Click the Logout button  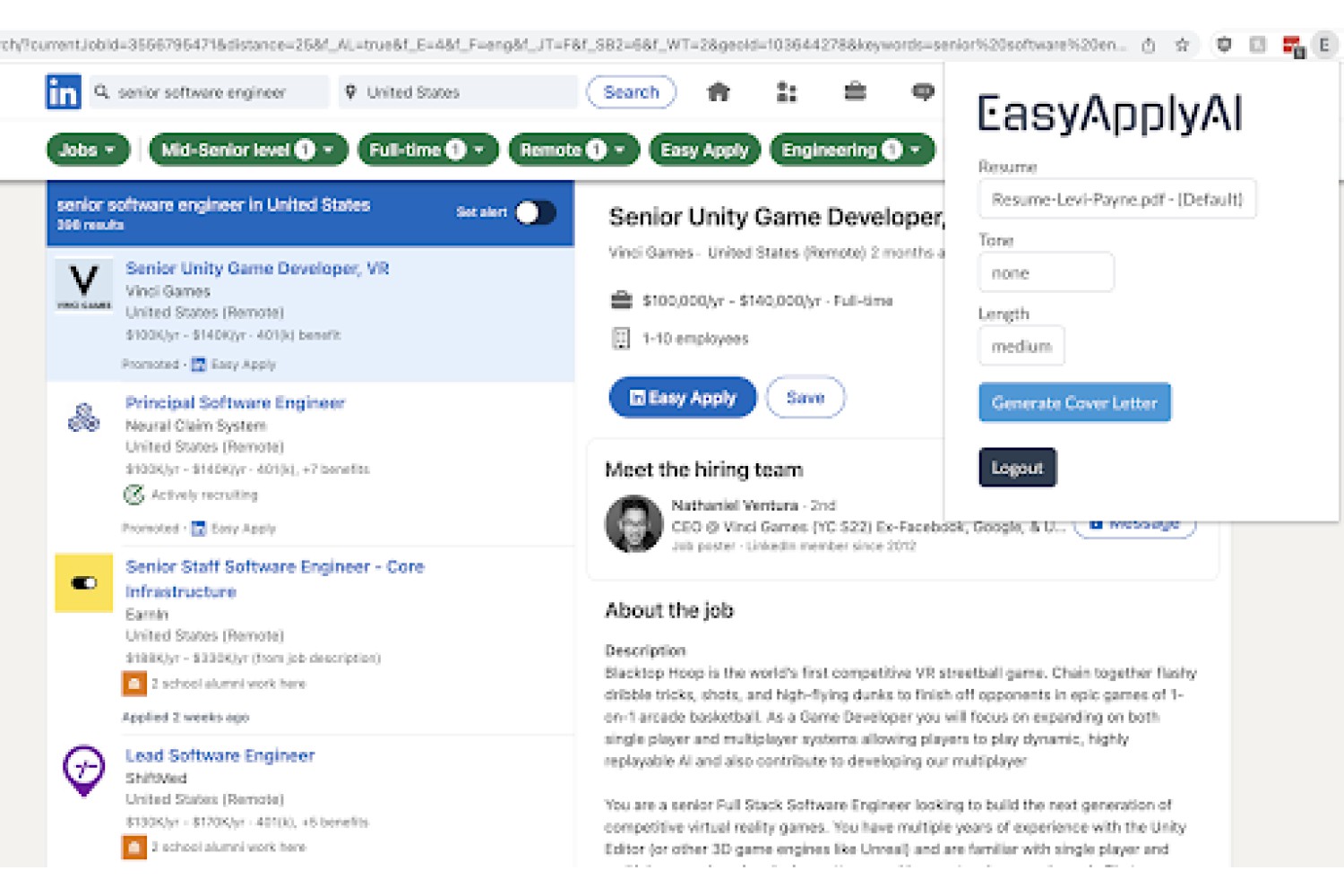1017,468
